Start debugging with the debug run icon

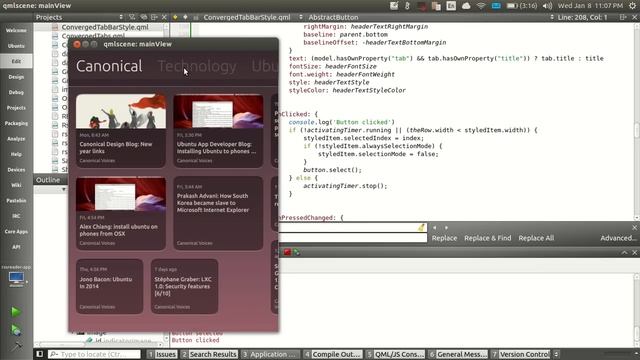click(16, 330)
